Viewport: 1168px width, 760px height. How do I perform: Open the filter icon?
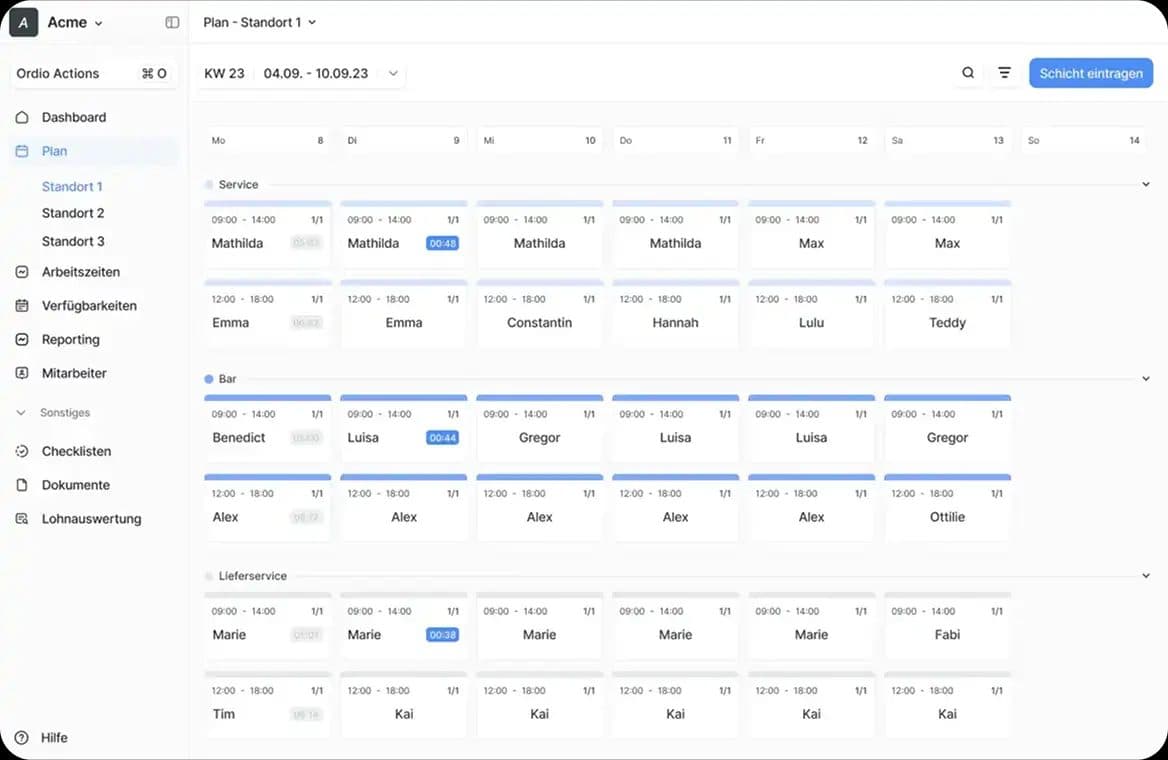[1004, 73]
